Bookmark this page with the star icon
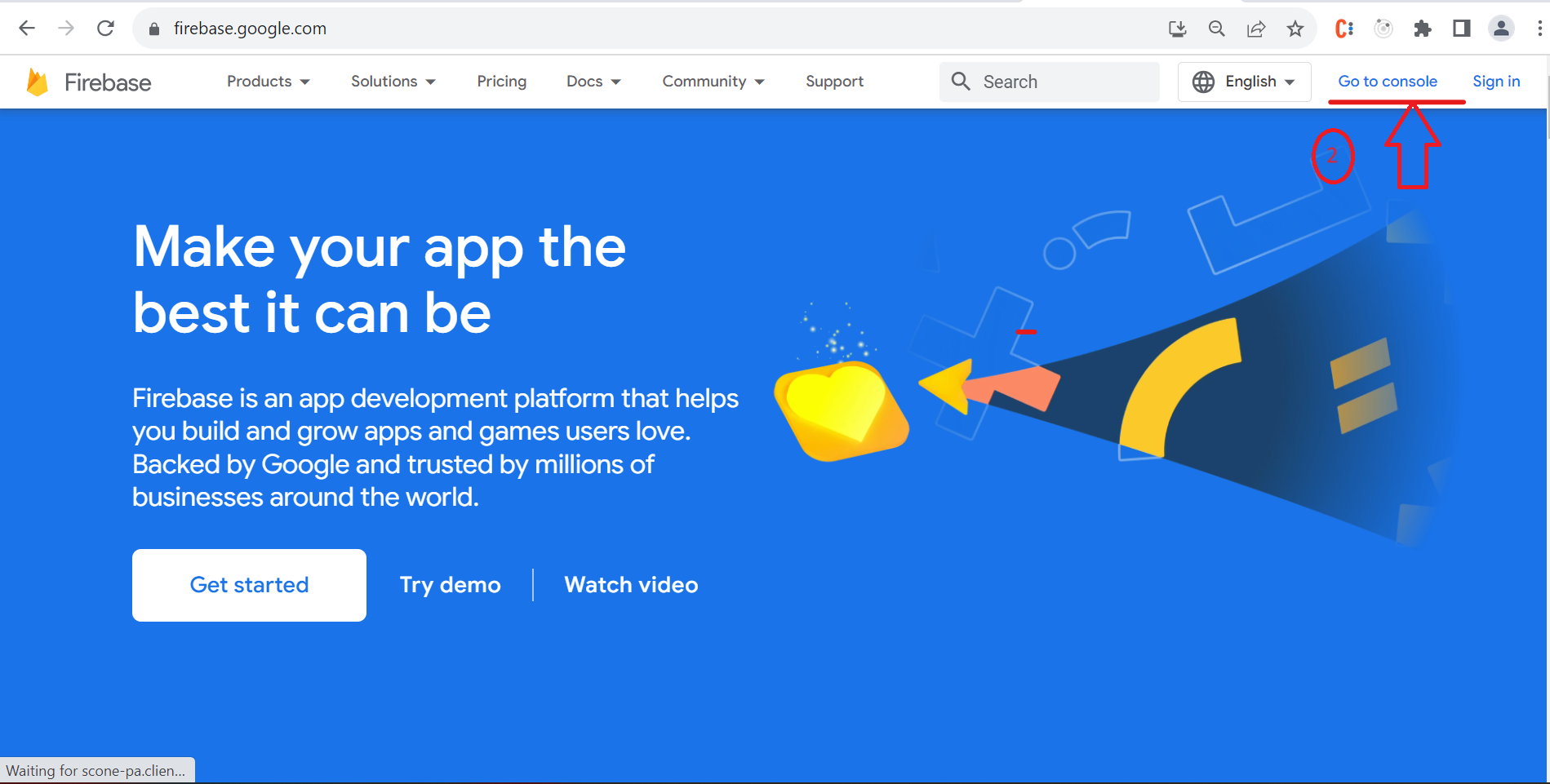This screenshot has width=1550, height=784. pyautogui.click(x=1295, y=29)
